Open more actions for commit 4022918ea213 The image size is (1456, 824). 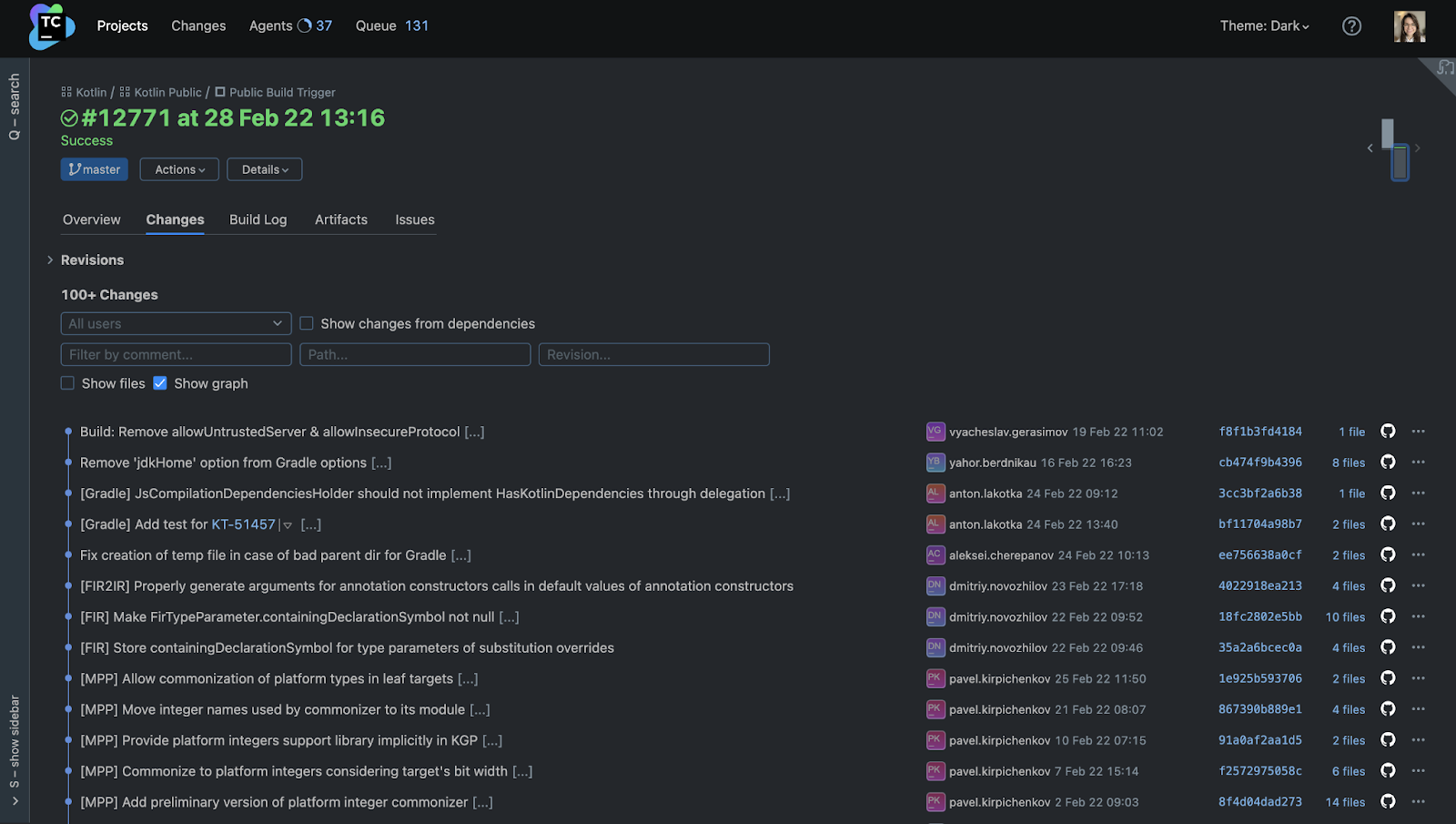(x=1418, y=586)
